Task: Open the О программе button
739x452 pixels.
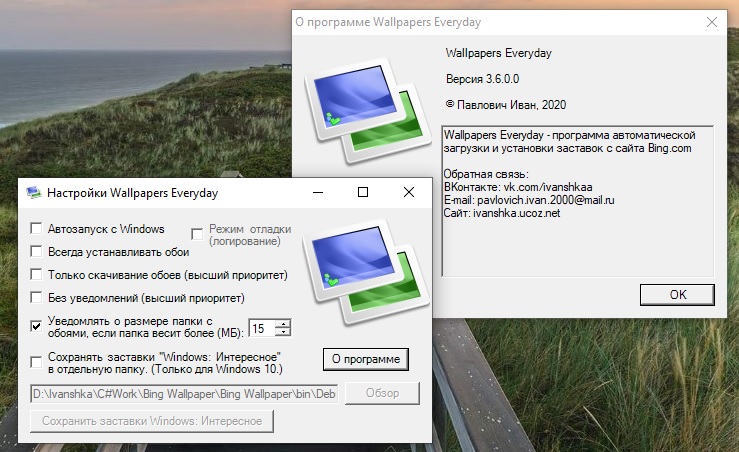Action: pos(366,359)
